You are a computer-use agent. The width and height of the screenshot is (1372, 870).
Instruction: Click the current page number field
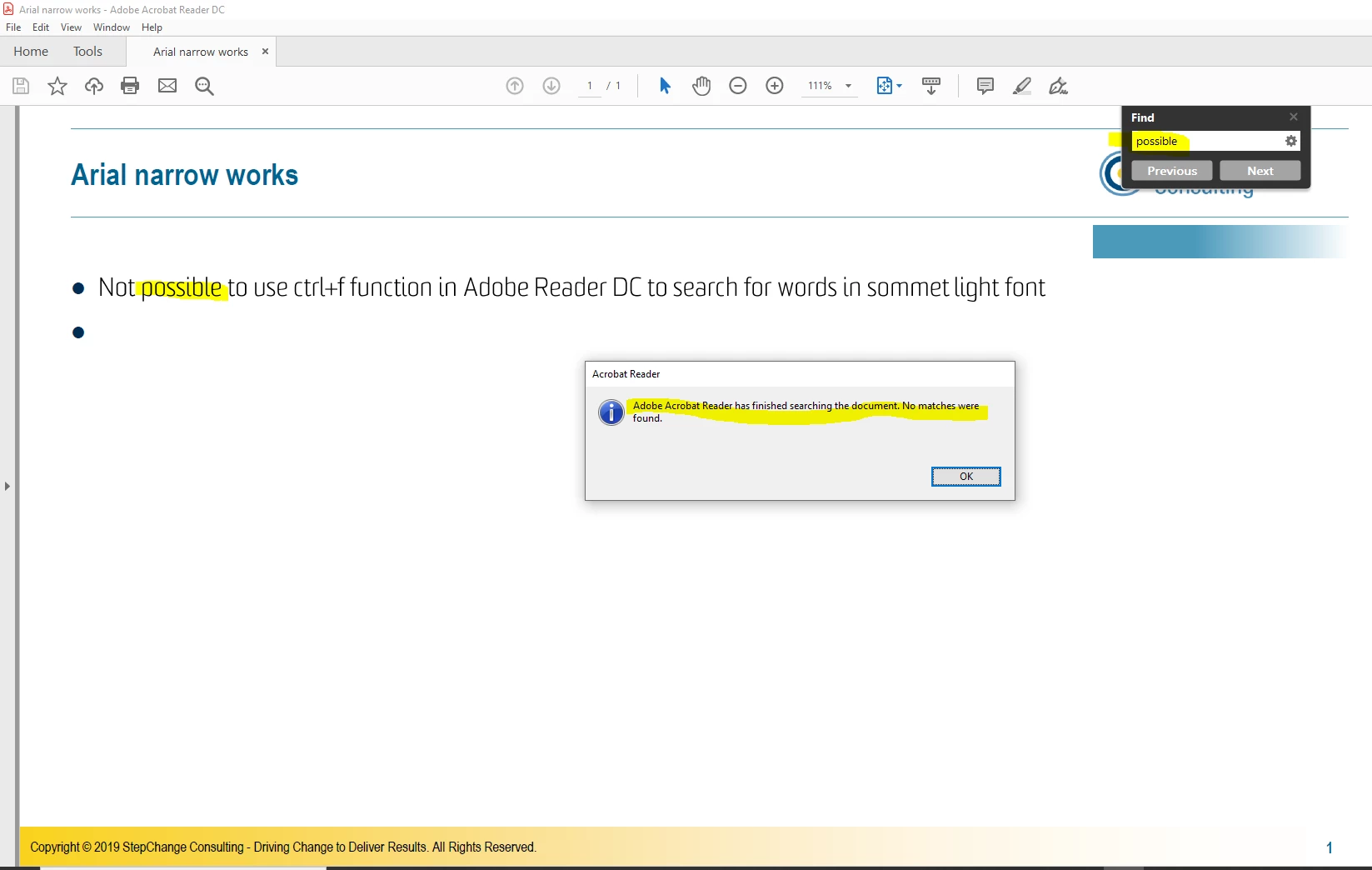590,86
